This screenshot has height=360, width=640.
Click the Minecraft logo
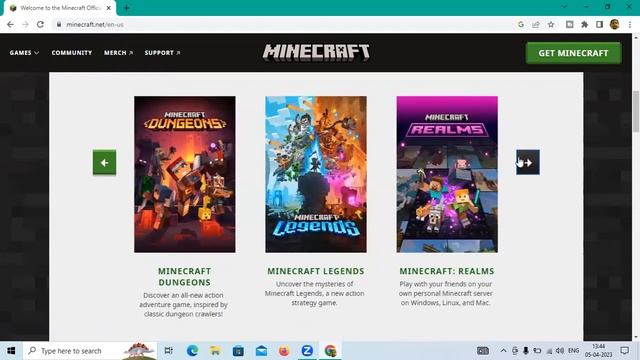(x=316, y=53)
